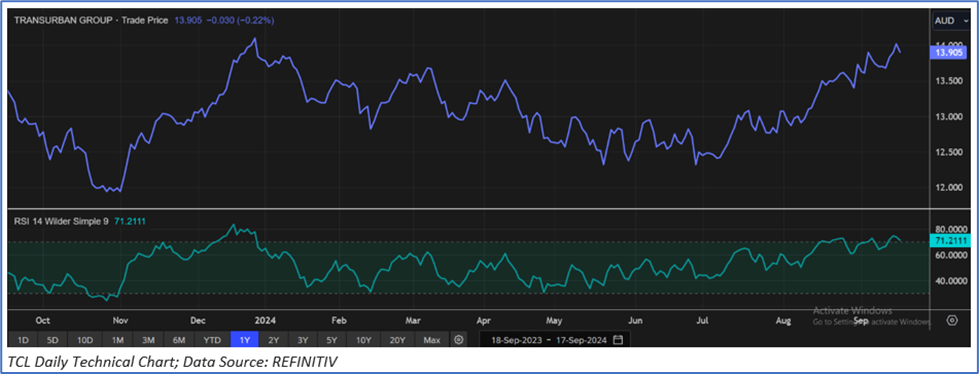Select the 5D time range
The image size is (979, 374).
pyautogui.click(x=53, y=340)
